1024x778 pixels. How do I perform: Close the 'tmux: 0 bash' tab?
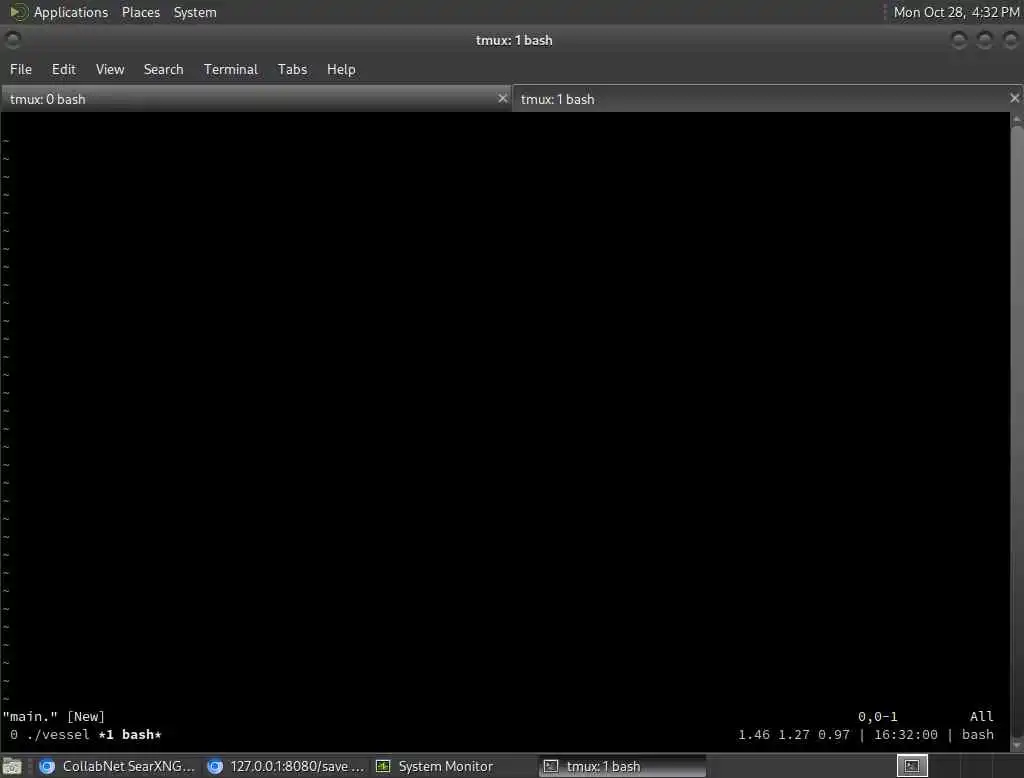pyautogui.click(x=502, y=98)
